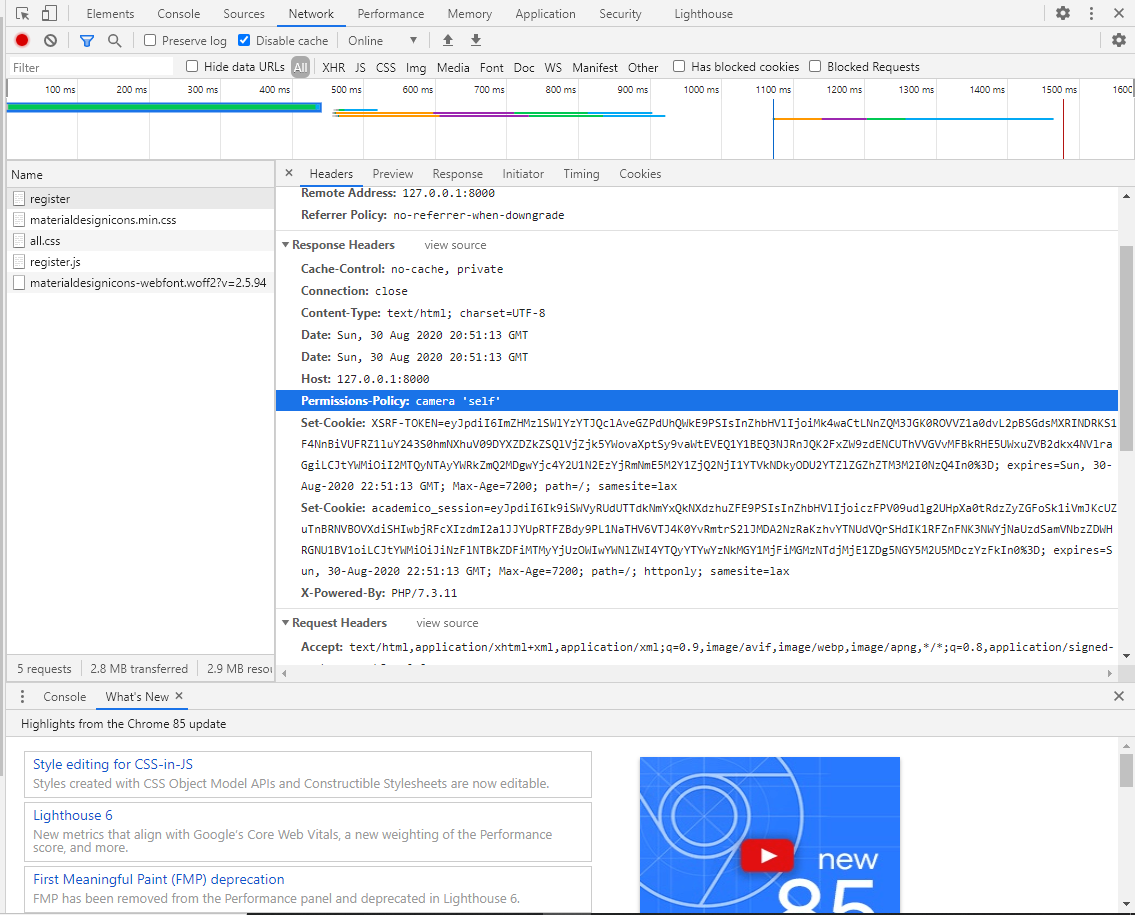Open DevTools settings gear

tap(1063, 13)
